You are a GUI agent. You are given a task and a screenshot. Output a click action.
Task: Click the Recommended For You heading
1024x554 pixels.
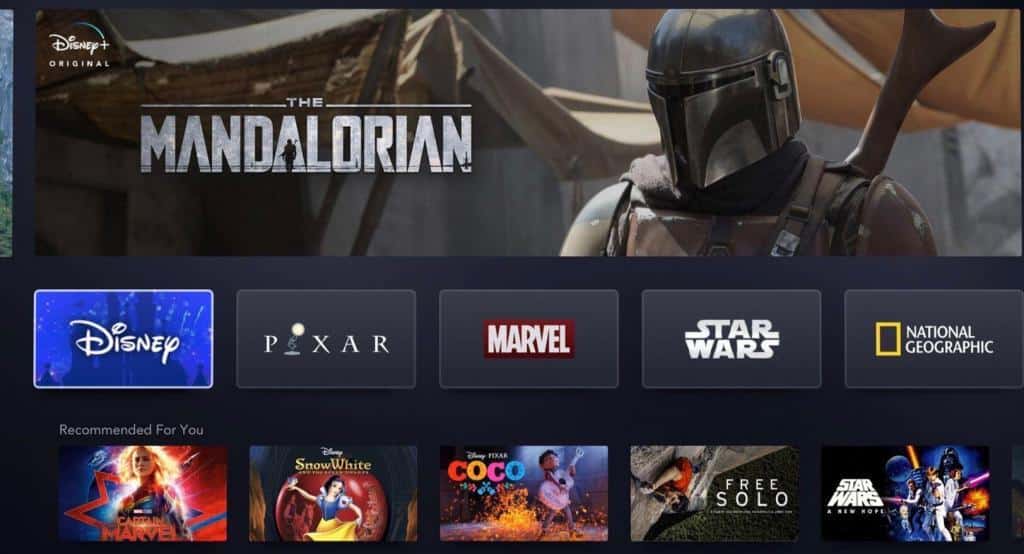click(x=131, y=430)
